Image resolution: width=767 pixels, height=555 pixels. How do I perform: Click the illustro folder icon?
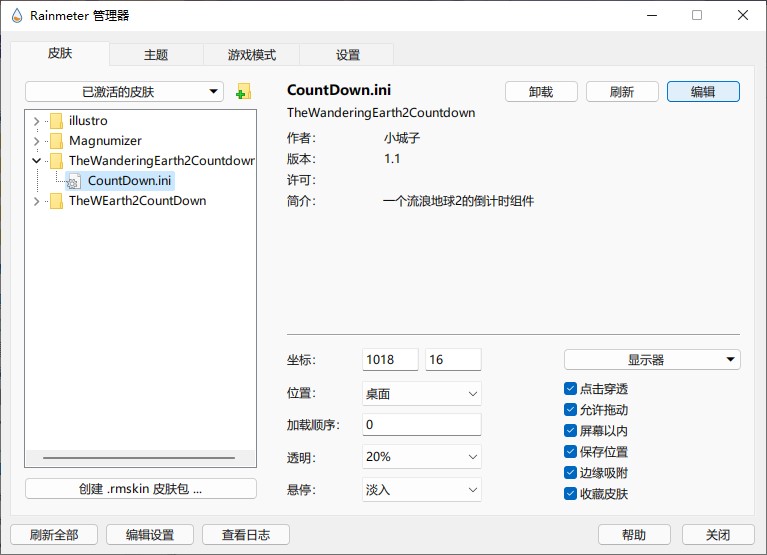coord(57,121)
